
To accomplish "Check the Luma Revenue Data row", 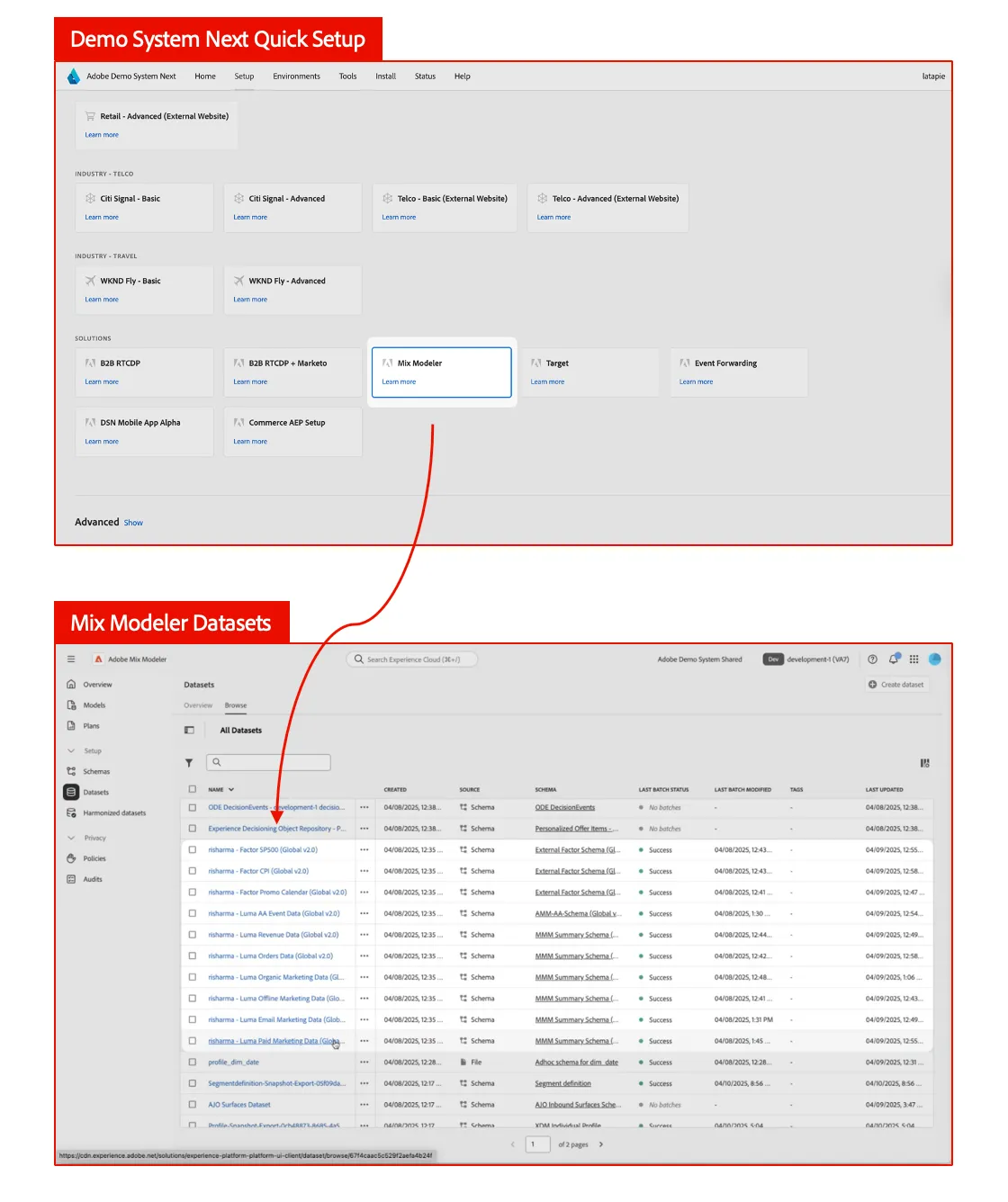I will [193, 935].
